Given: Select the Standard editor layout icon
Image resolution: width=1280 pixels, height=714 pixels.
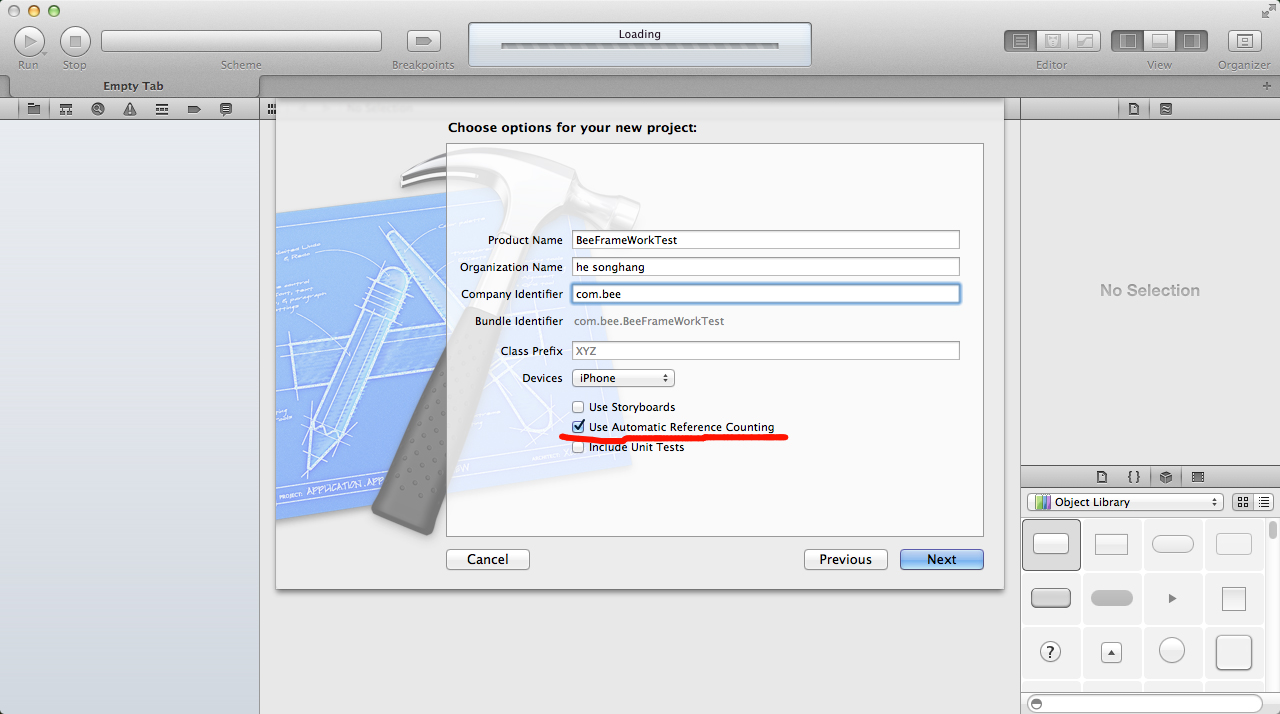Looking at the screenshot, I should pos(1020,41).
